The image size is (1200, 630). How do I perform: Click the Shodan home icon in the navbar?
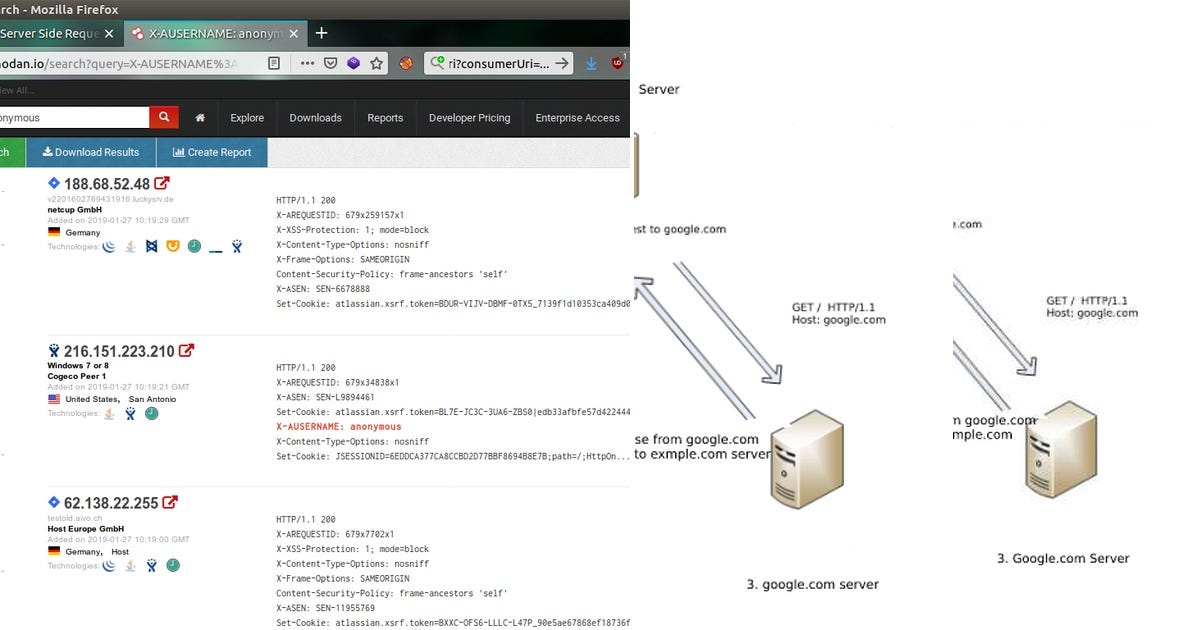click(x=199, y=117)
